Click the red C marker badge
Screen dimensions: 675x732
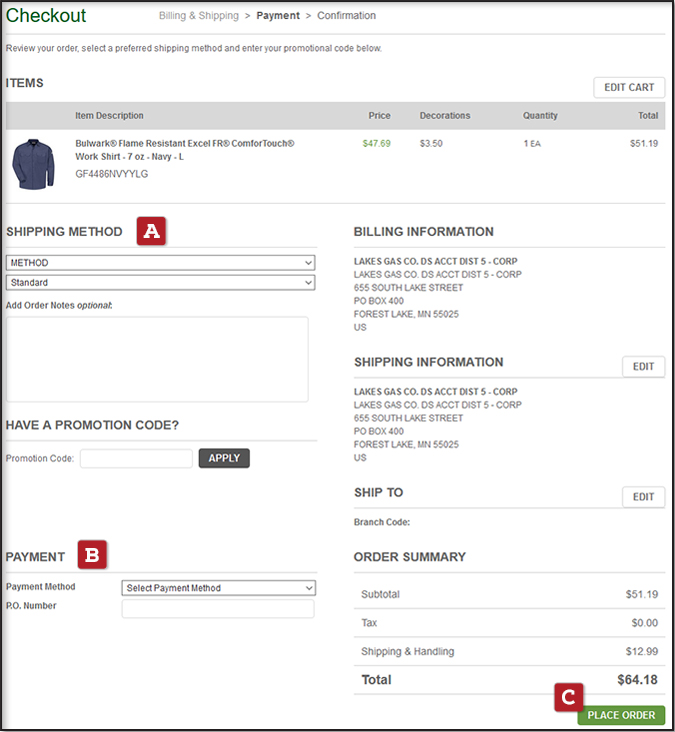tap(569, 696)
